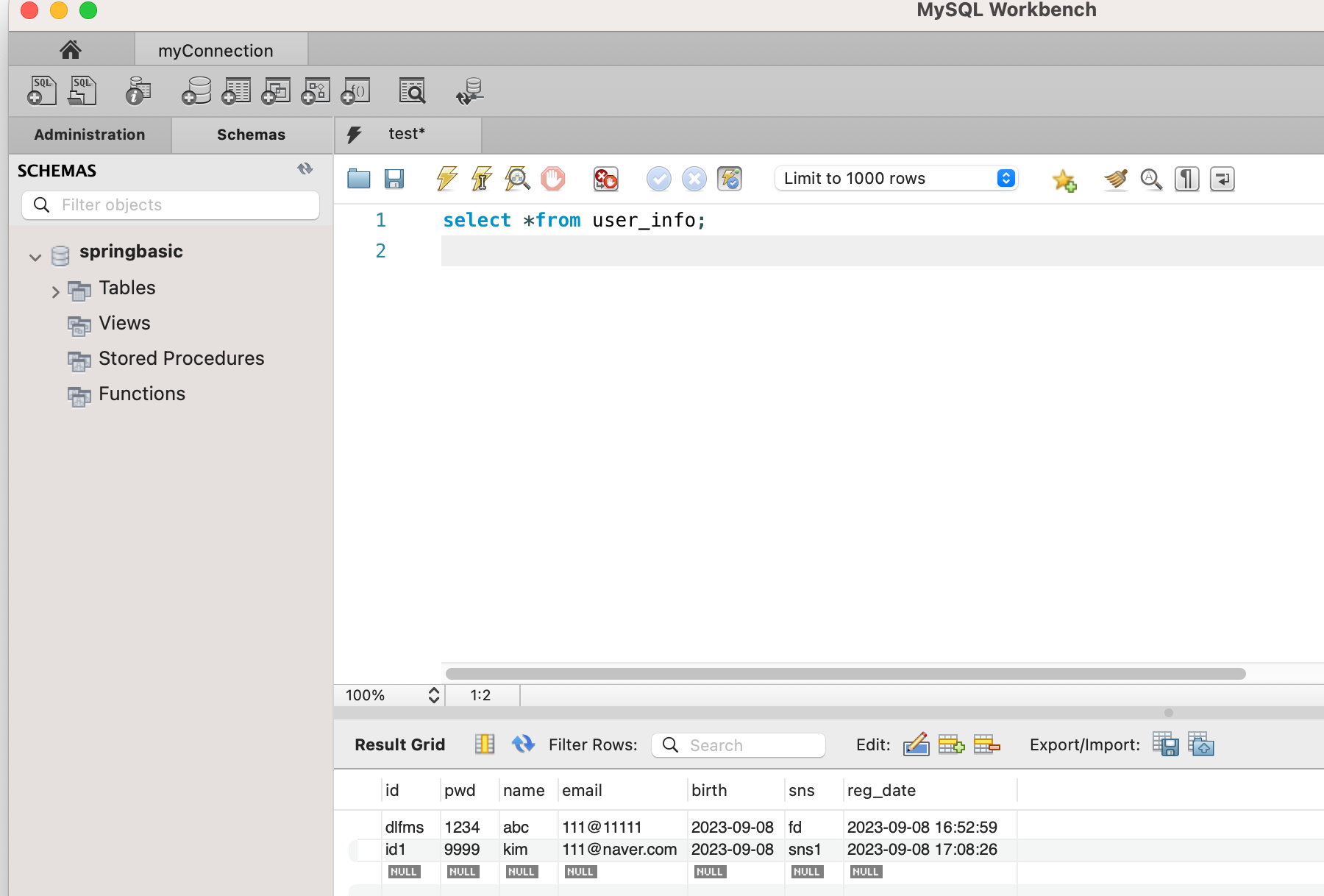
Task: Click the select statement on line 1
Action: click(x=574, y=220)
